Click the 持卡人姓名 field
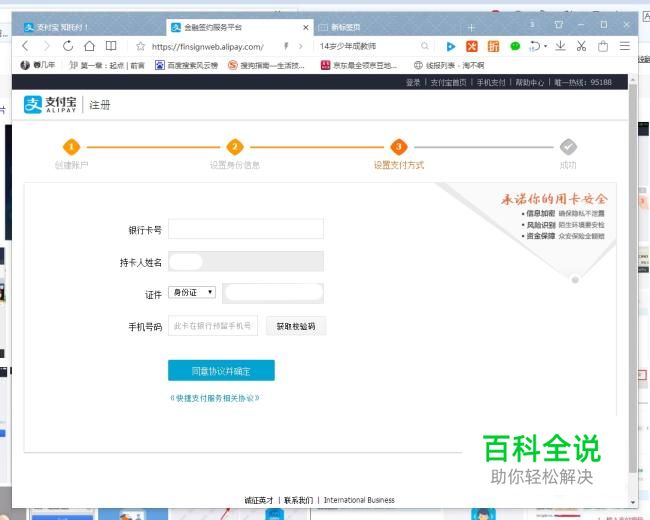650x520 pixels. tap(246, 261)
